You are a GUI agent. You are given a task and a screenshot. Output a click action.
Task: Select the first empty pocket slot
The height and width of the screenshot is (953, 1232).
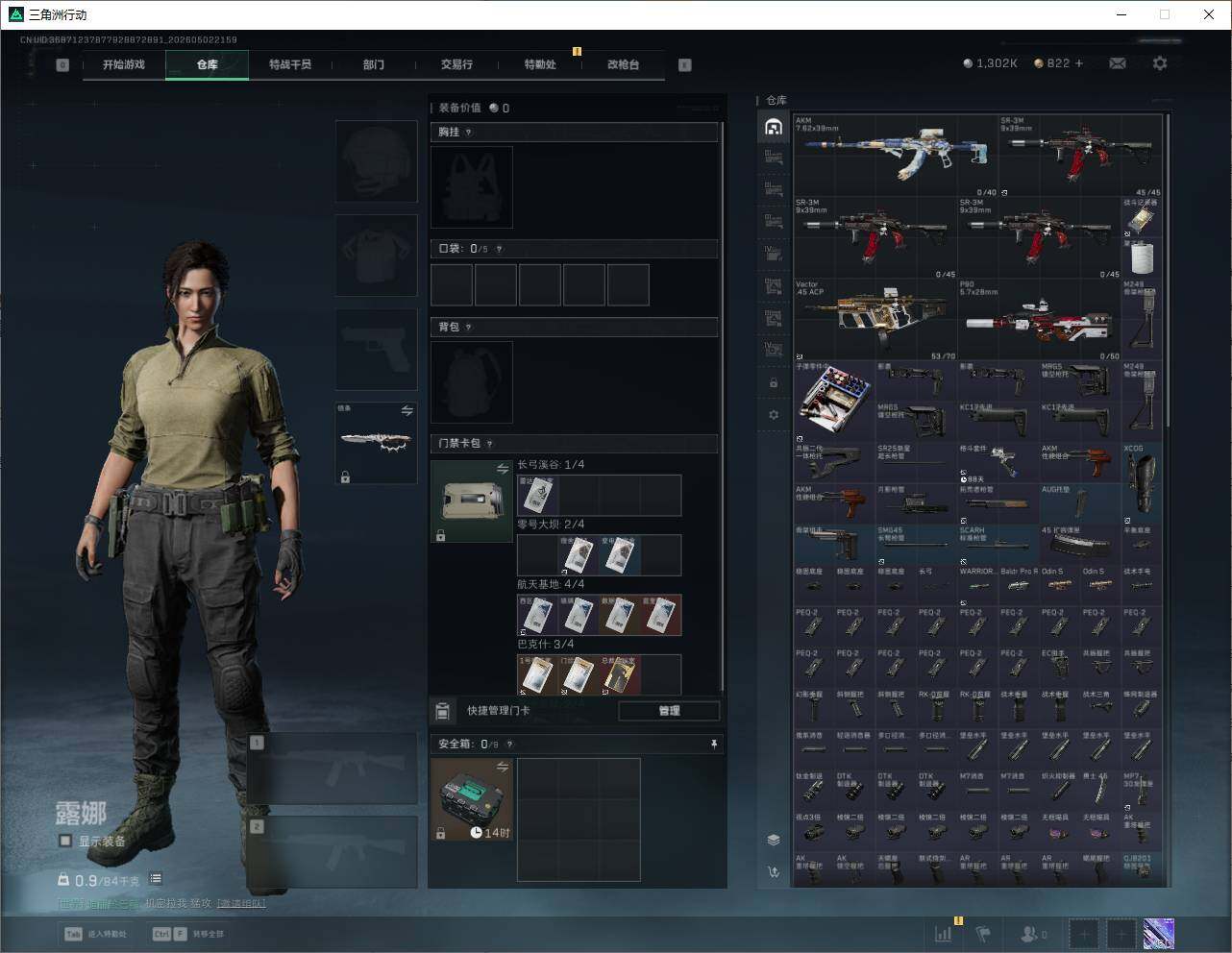click(452, 285)
